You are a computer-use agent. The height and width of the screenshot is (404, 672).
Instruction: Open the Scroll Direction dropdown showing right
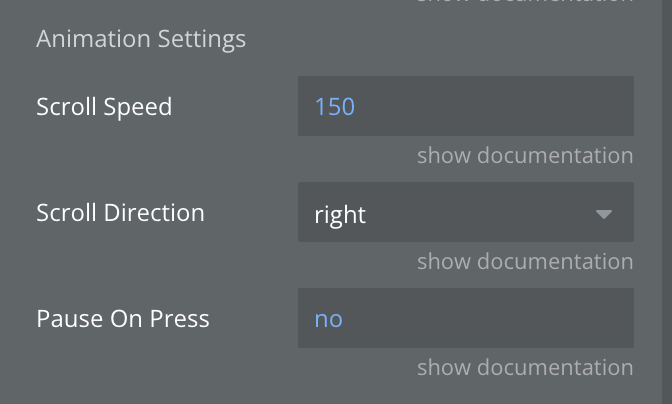pos(465,212)
